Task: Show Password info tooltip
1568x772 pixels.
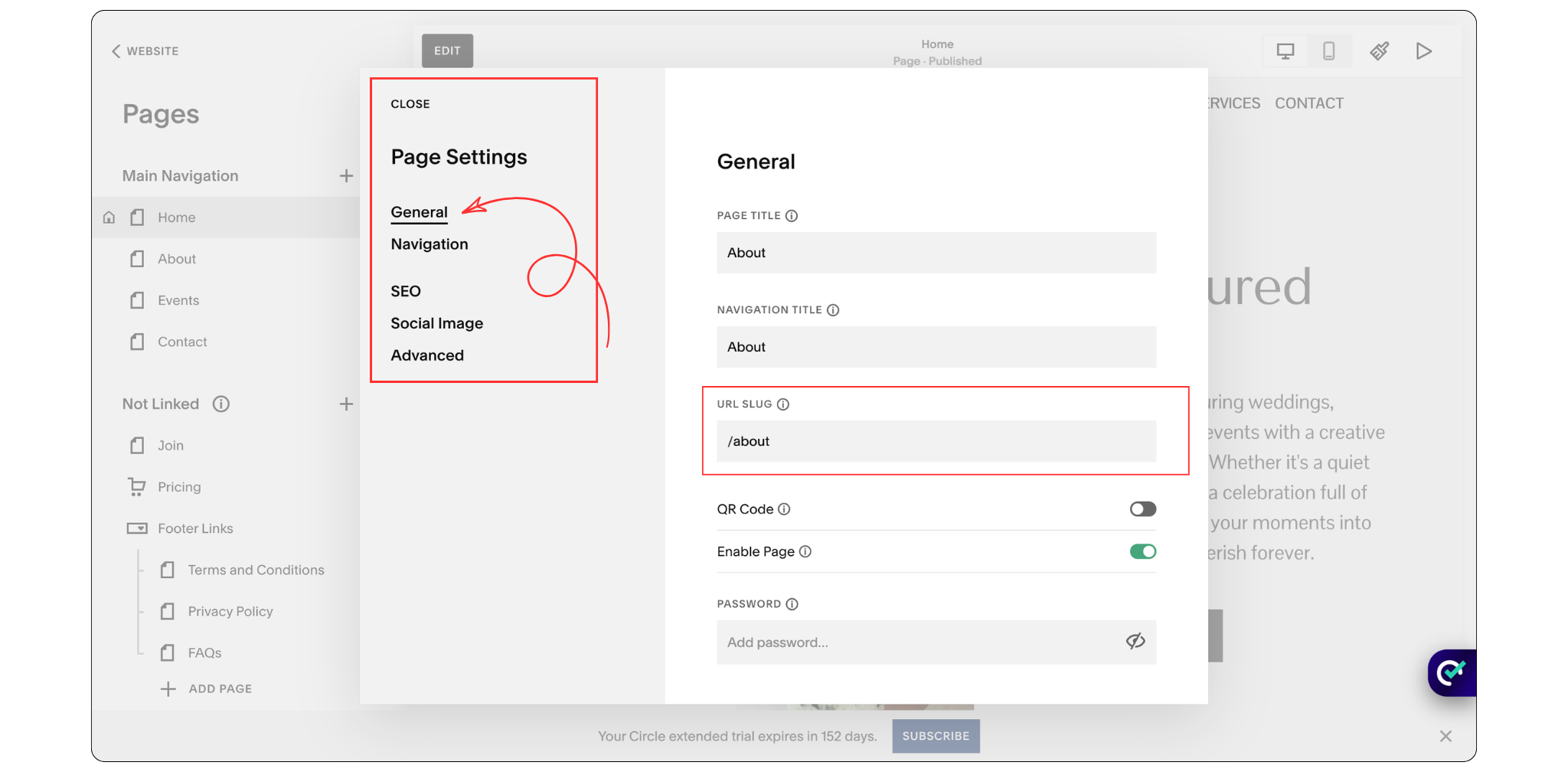Action: pyautogui.click(x=792, y=604)
